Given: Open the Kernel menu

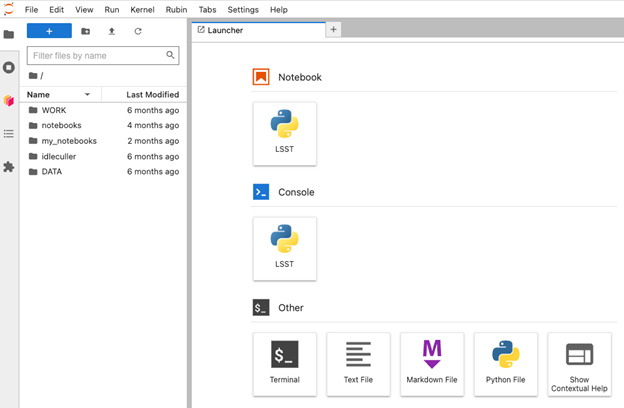Looking at the screenshot, I should (142, 9).
